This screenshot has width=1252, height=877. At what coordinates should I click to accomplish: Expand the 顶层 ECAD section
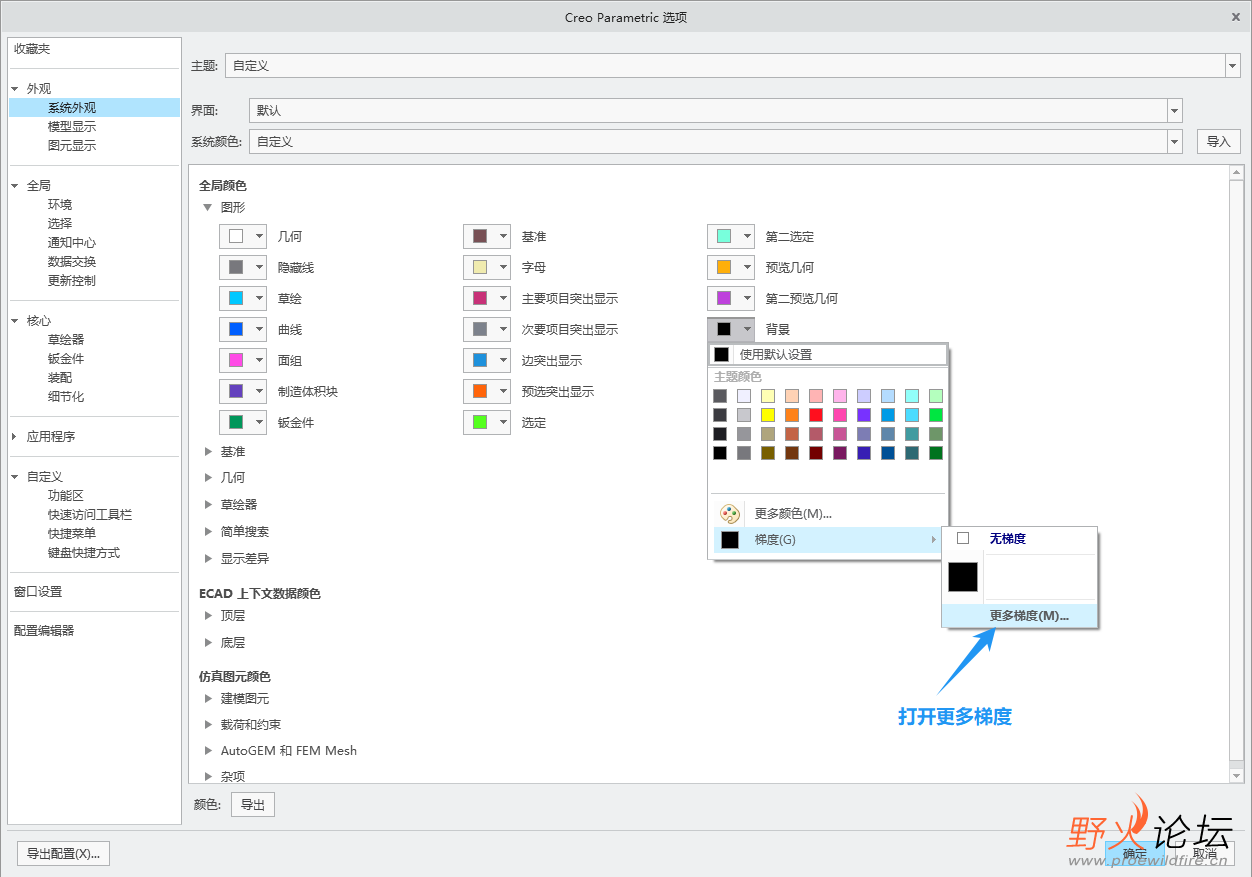208,616
